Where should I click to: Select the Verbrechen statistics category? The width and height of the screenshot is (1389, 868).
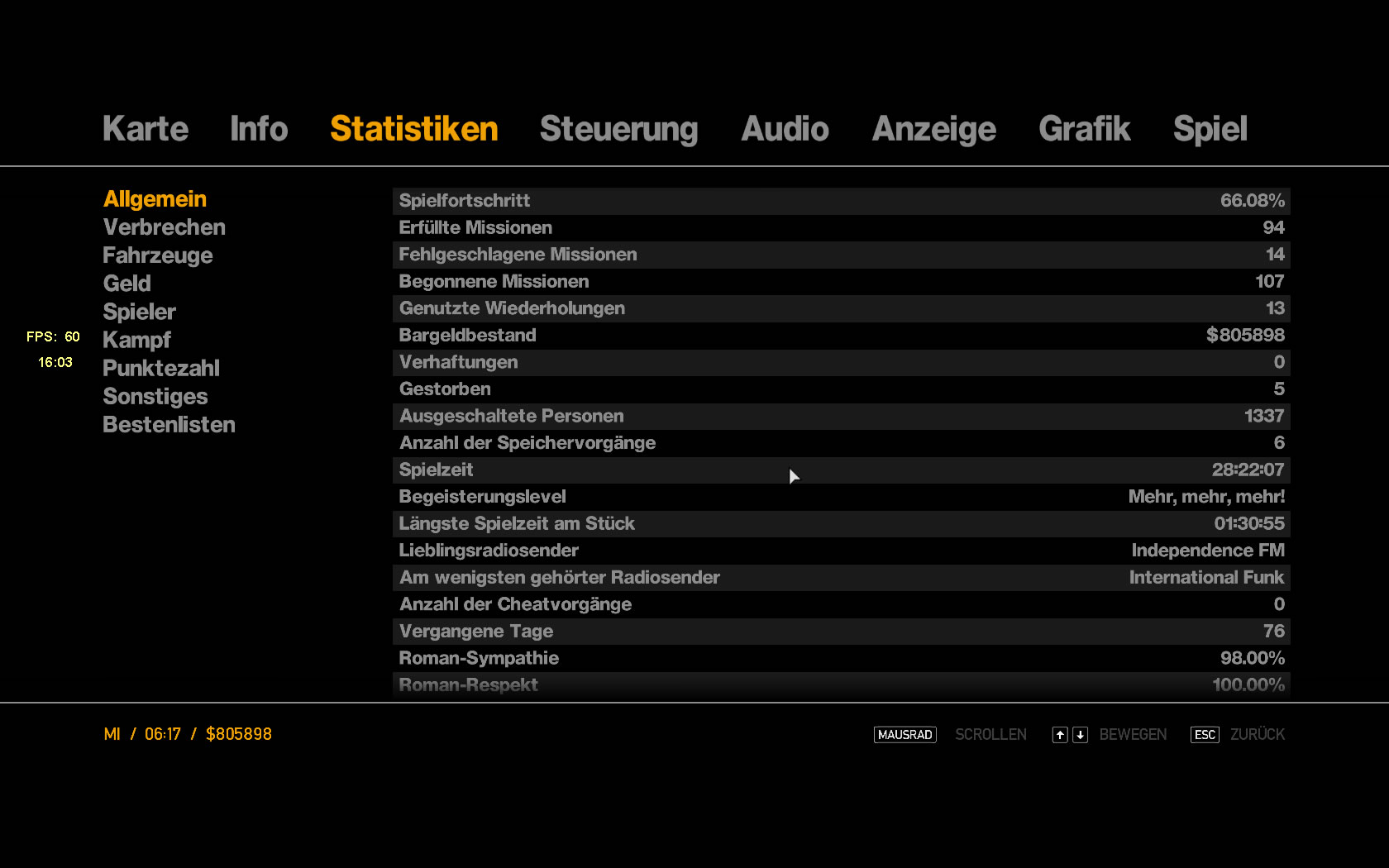point(164,227)
